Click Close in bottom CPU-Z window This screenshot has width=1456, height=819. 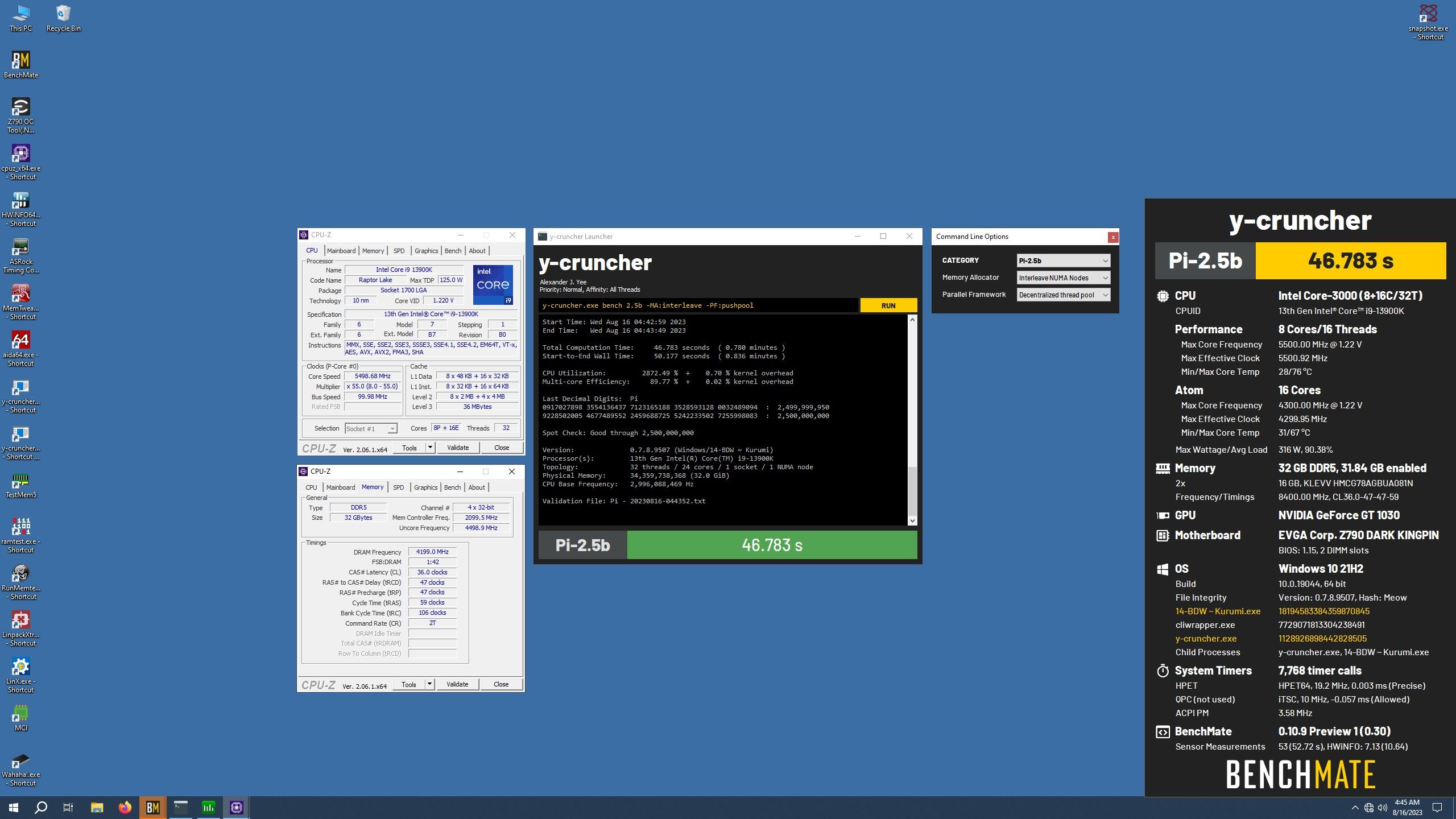coord(501,684)
